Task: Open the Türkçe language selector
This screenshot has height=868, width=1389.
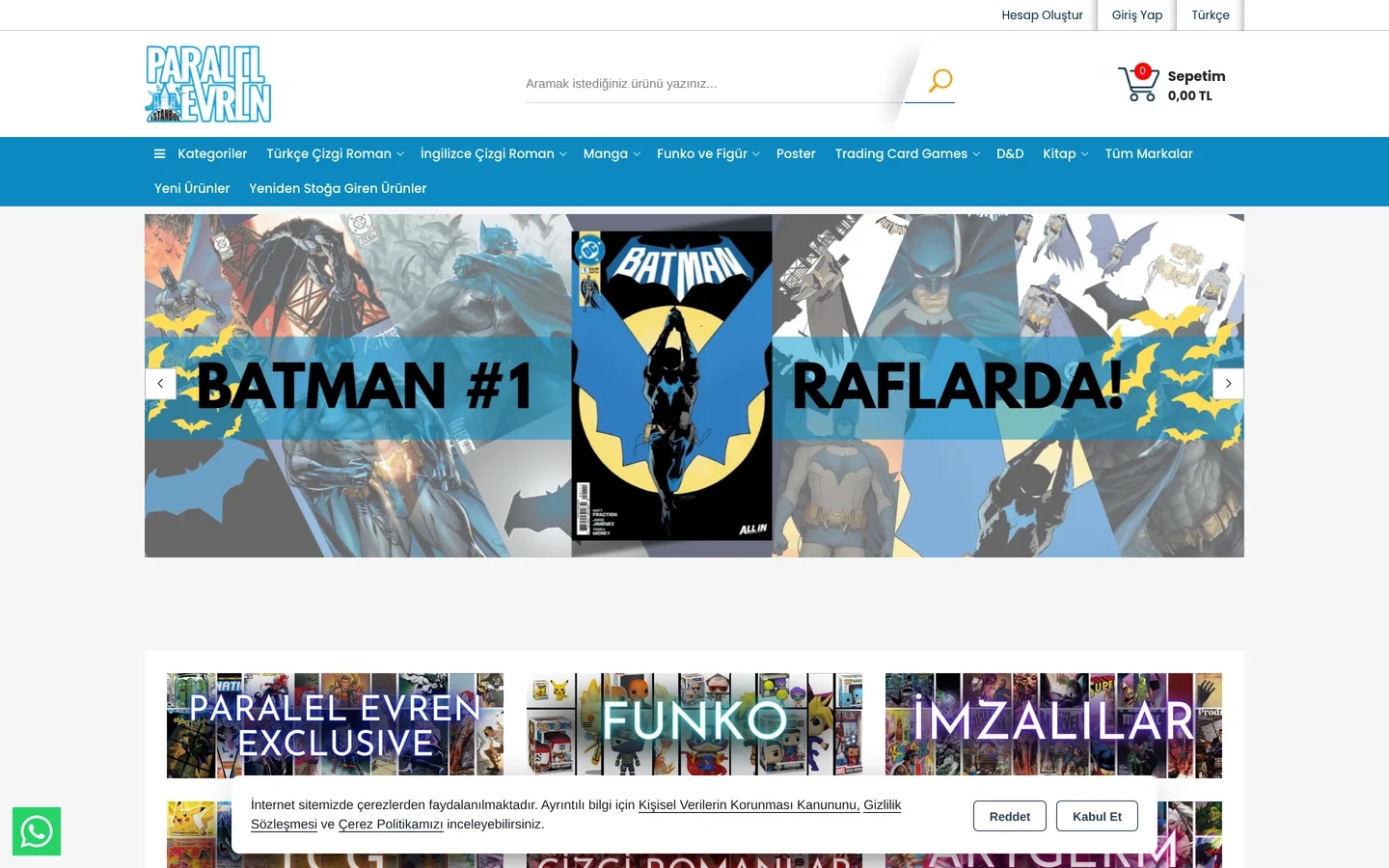Action: [1211, 15]
